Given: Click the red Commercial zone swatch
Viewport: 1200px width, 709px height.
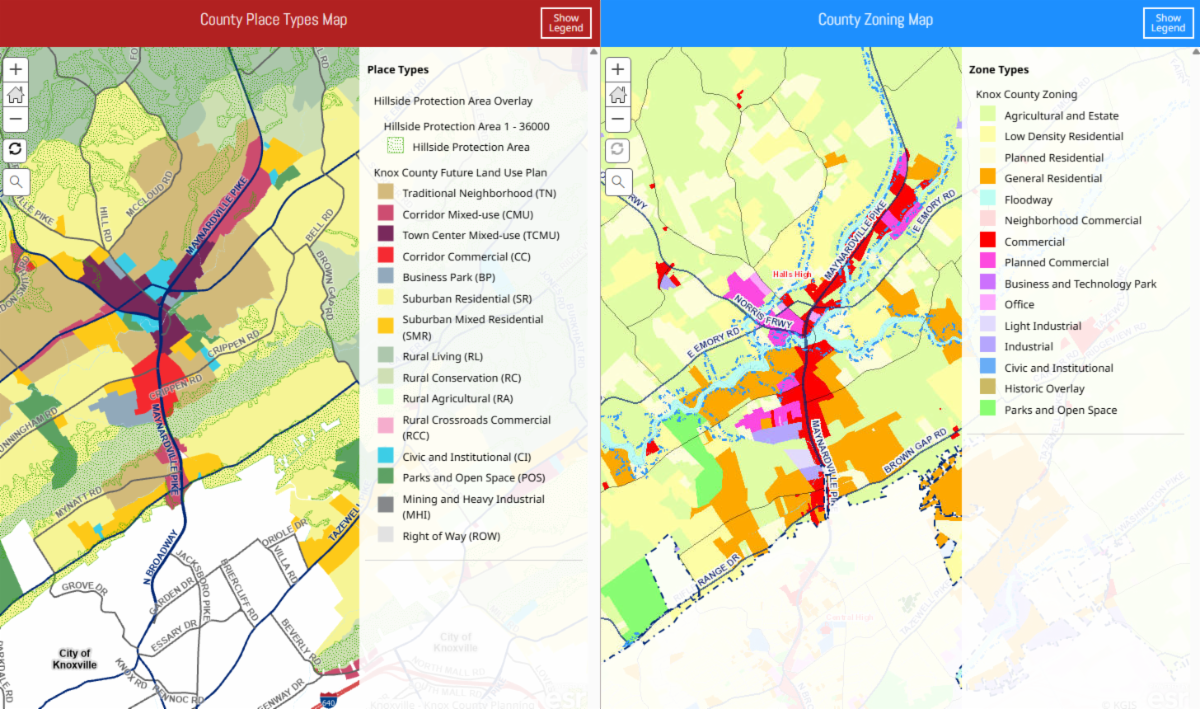Looking at the screenshot, I should (988, 241).
